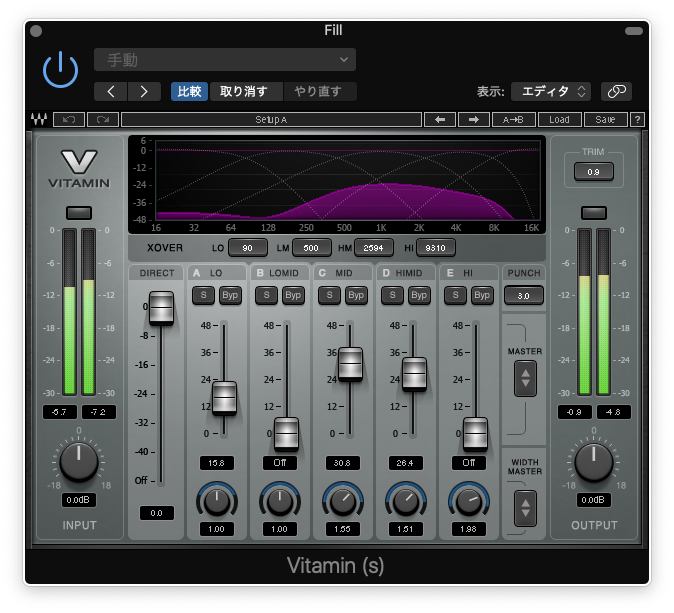Screen dimensions: 674x613
Task: Click the input meter clip indicator
Action: [79, 213]
